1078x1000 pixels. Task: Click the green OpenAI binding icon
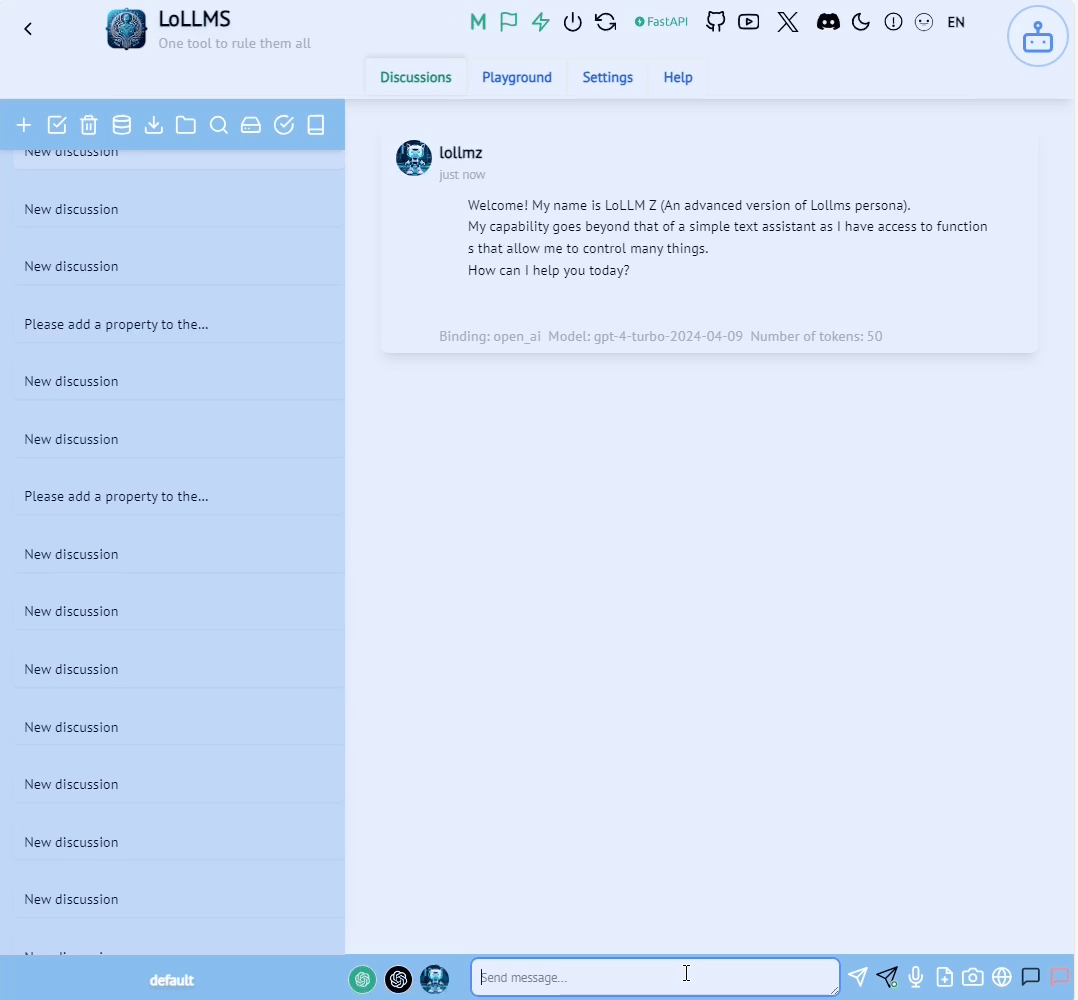click(x=362, y=979)
